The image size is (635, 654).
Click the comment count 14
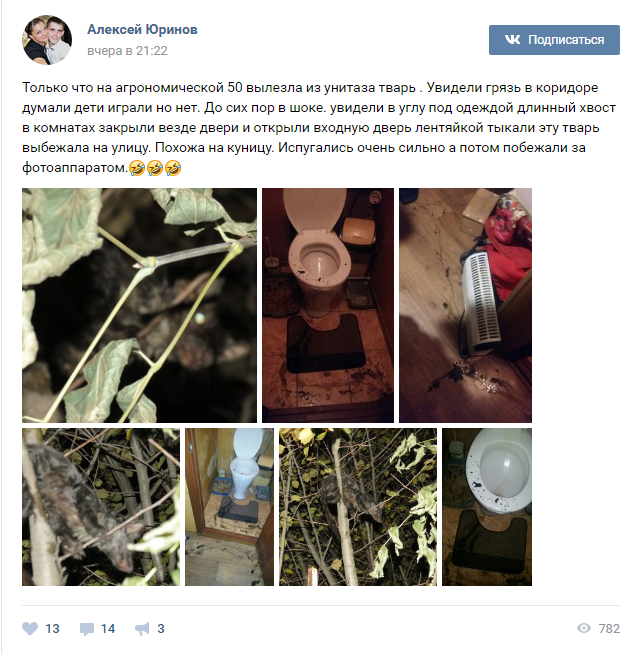pyautogui.click(x=108, y=629)
